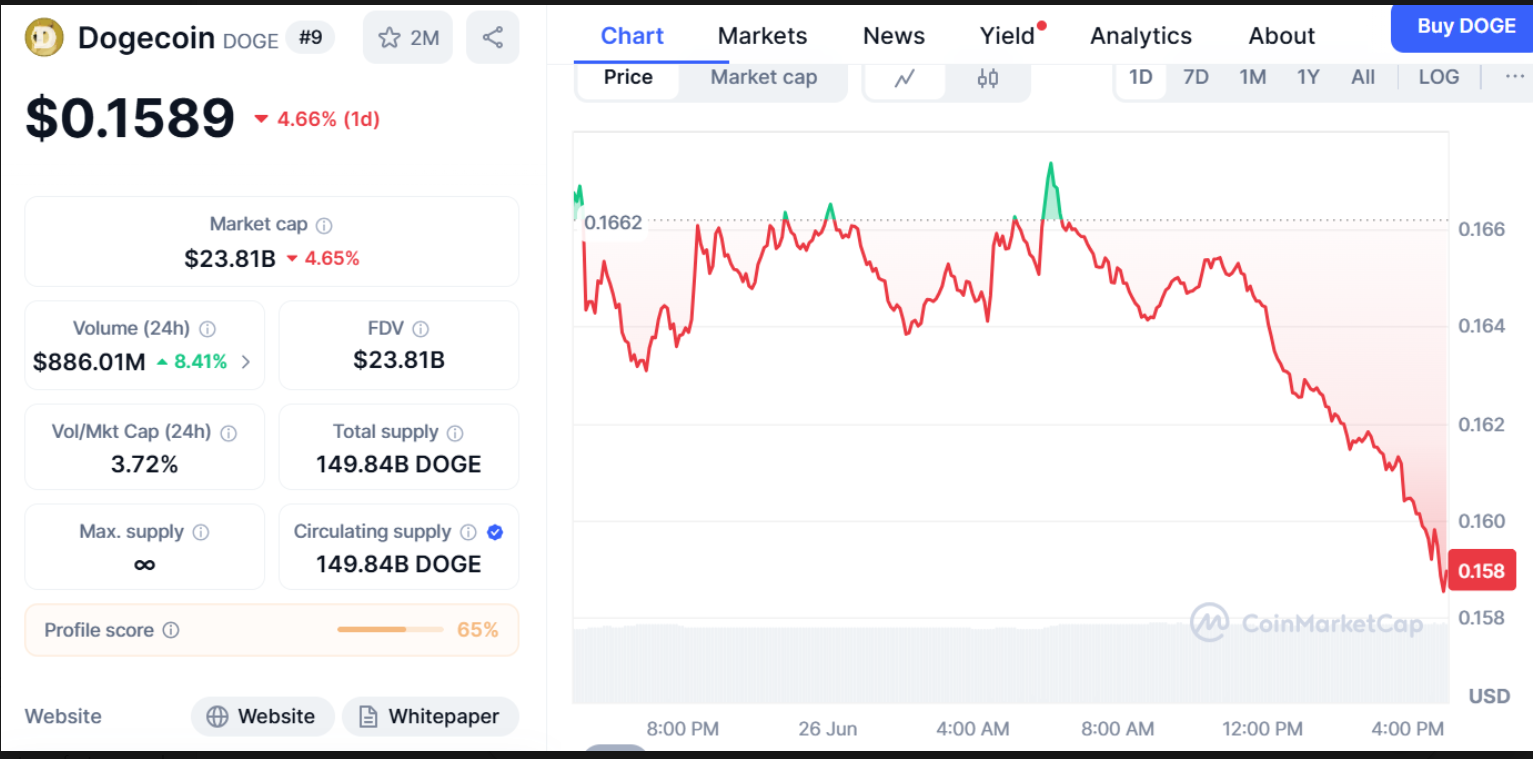Click Circulating supply value 149.84B DOGE
The image size is (1533, 759).
pyautogui.click(x=399, y=564)
